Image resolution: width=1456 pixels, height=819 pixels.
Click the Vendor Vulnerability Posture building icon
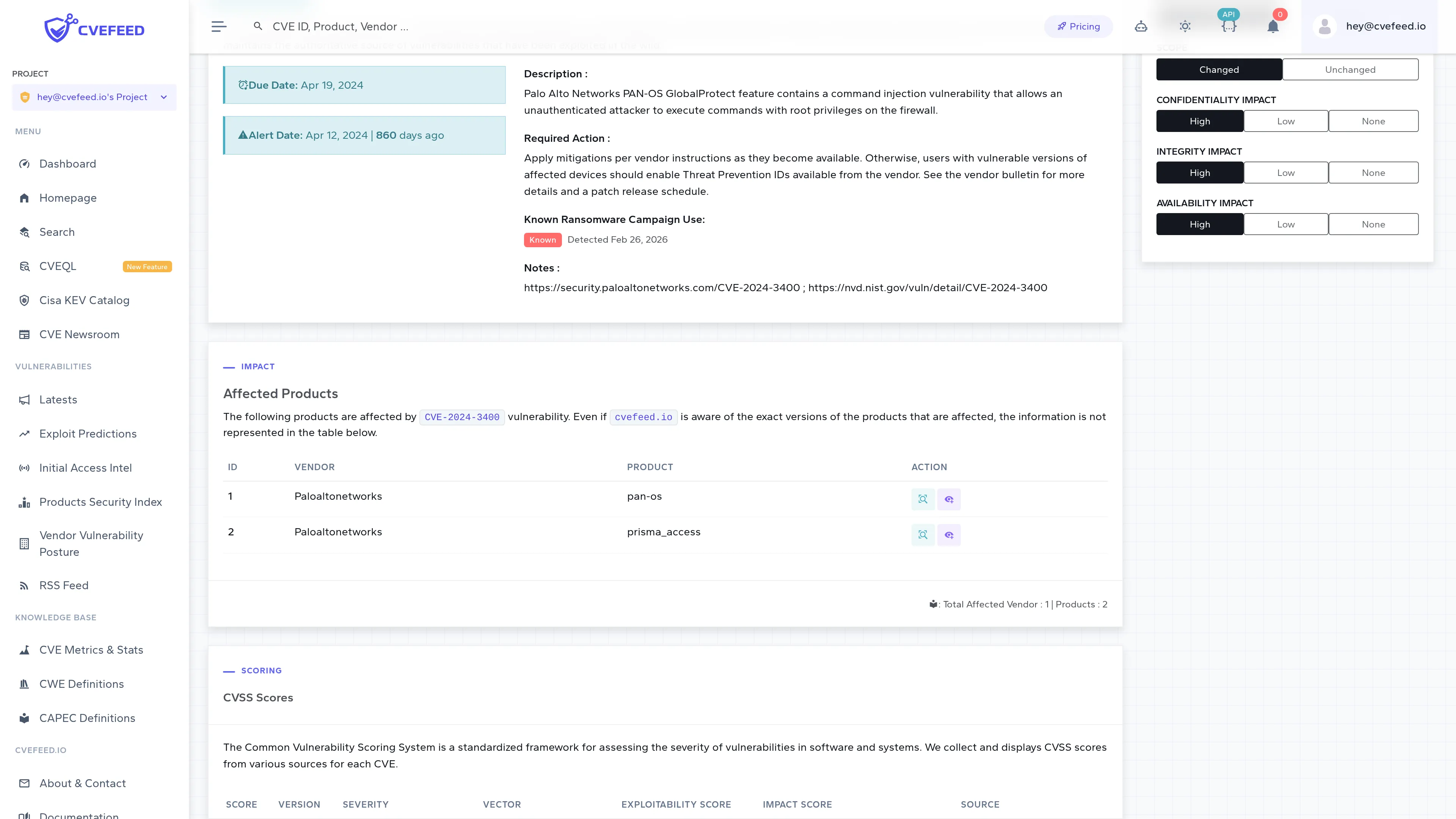[24, 544]
